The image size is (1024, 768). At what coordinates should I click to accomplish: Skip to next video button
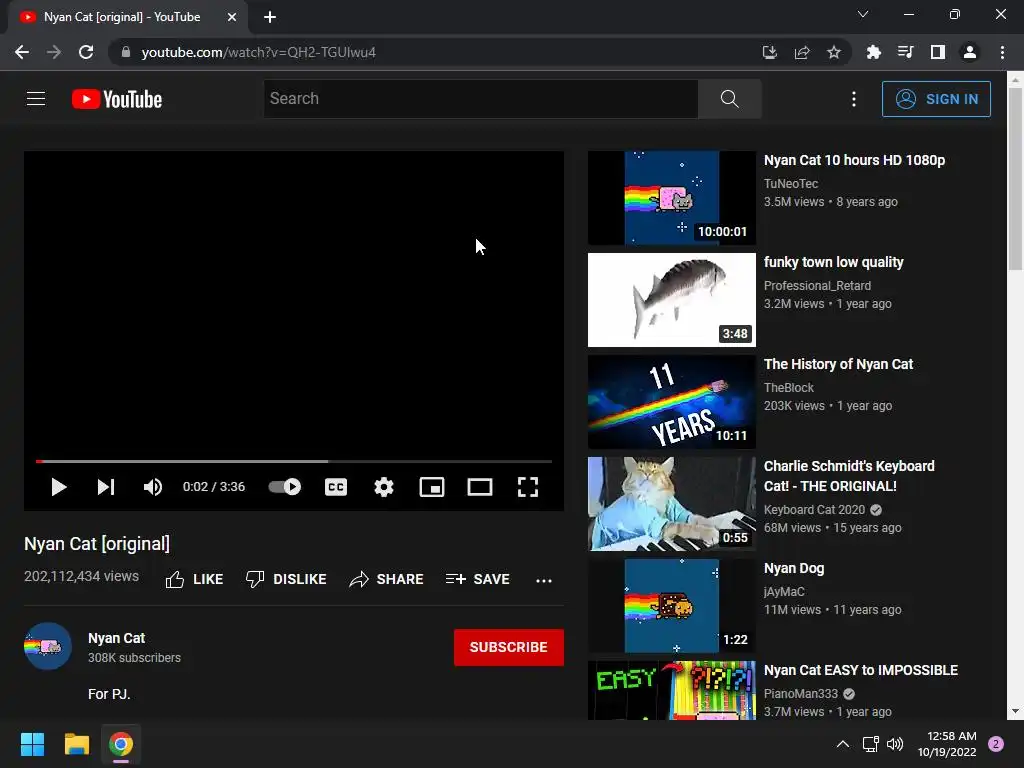pyautogui.click(x=106, y=487)
